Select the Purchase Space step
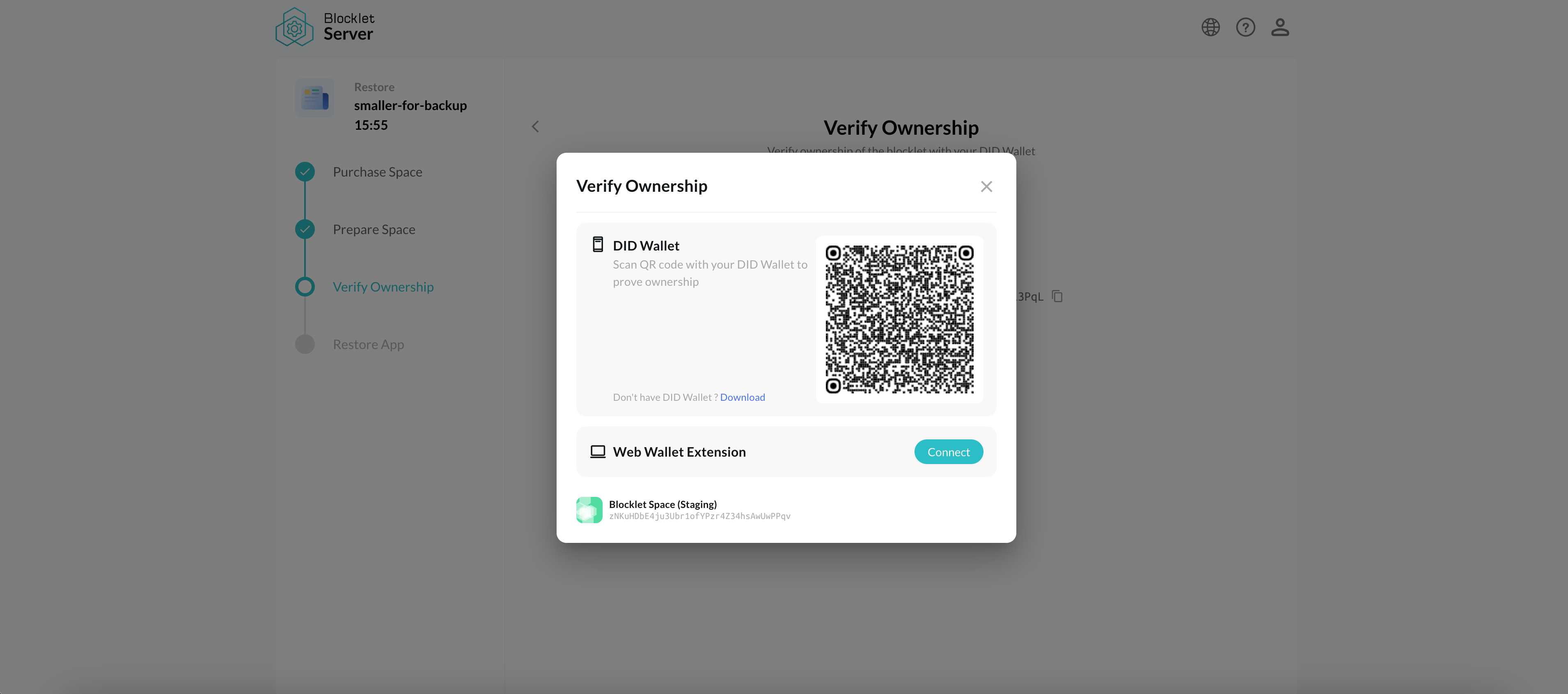Image resolution: width=1568 pixels, height=694 pixels. click(x=377, y=172)
